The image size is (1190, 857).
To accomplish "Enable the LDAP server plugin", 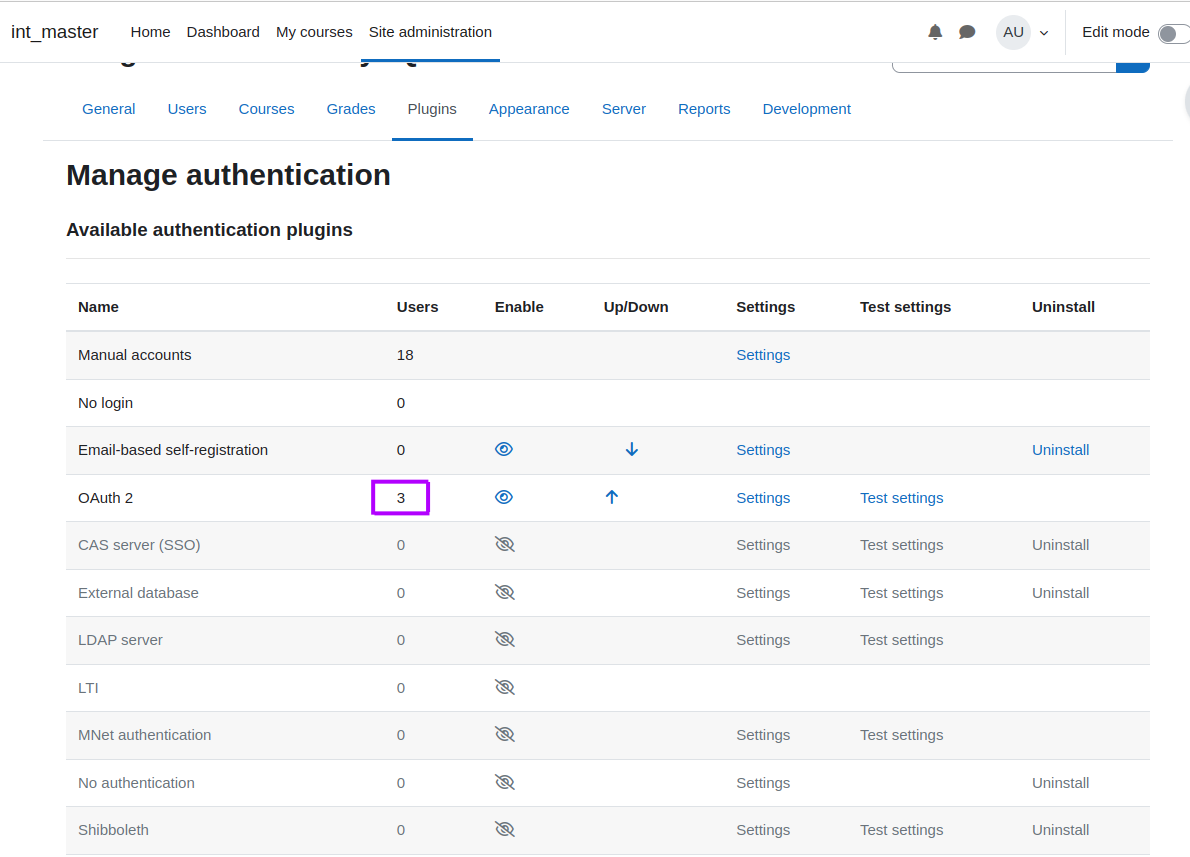I will point(505,639).
